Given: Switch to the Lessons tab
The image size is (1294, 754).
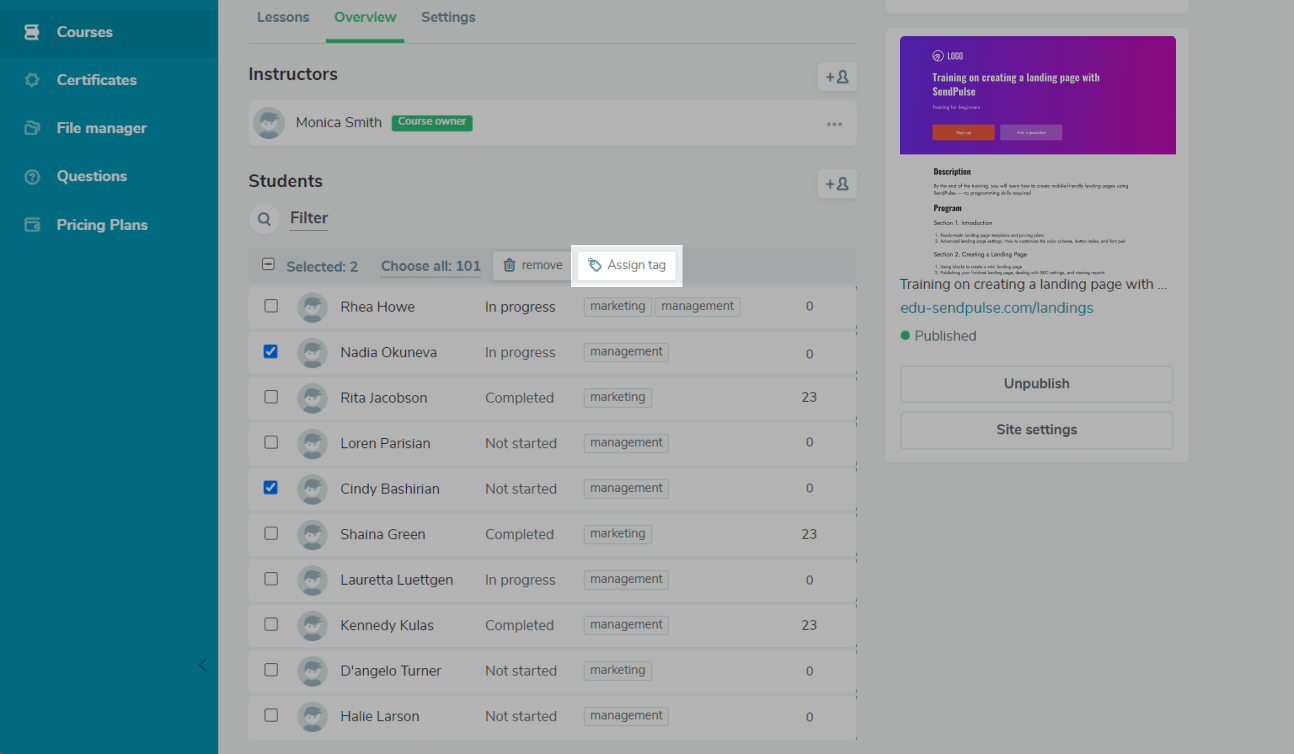Looking at the screenshot, I should [x=283, y=17].
